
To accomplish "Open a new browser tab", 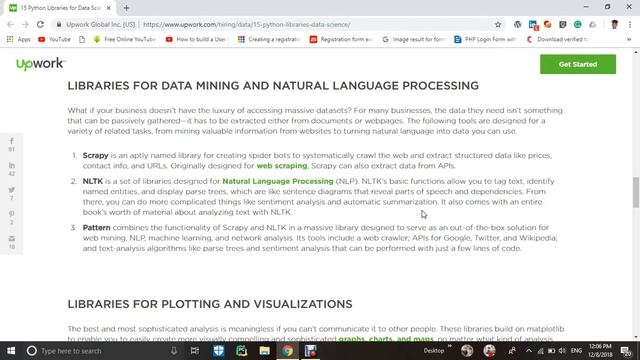I will click(x=126, y=8).
